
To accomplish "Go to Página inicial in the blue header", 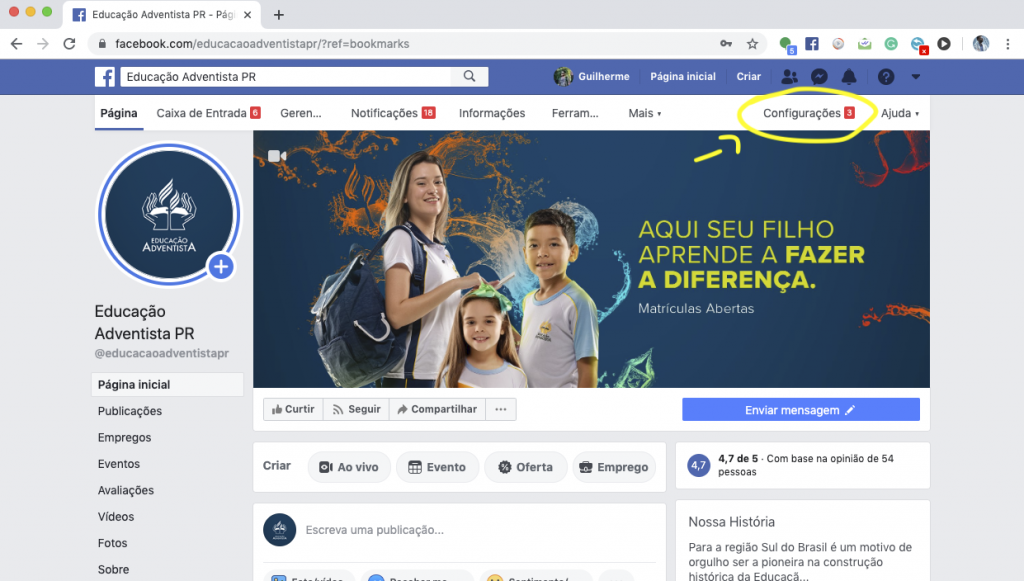I will pyautogui.click(x=682, y=76).
